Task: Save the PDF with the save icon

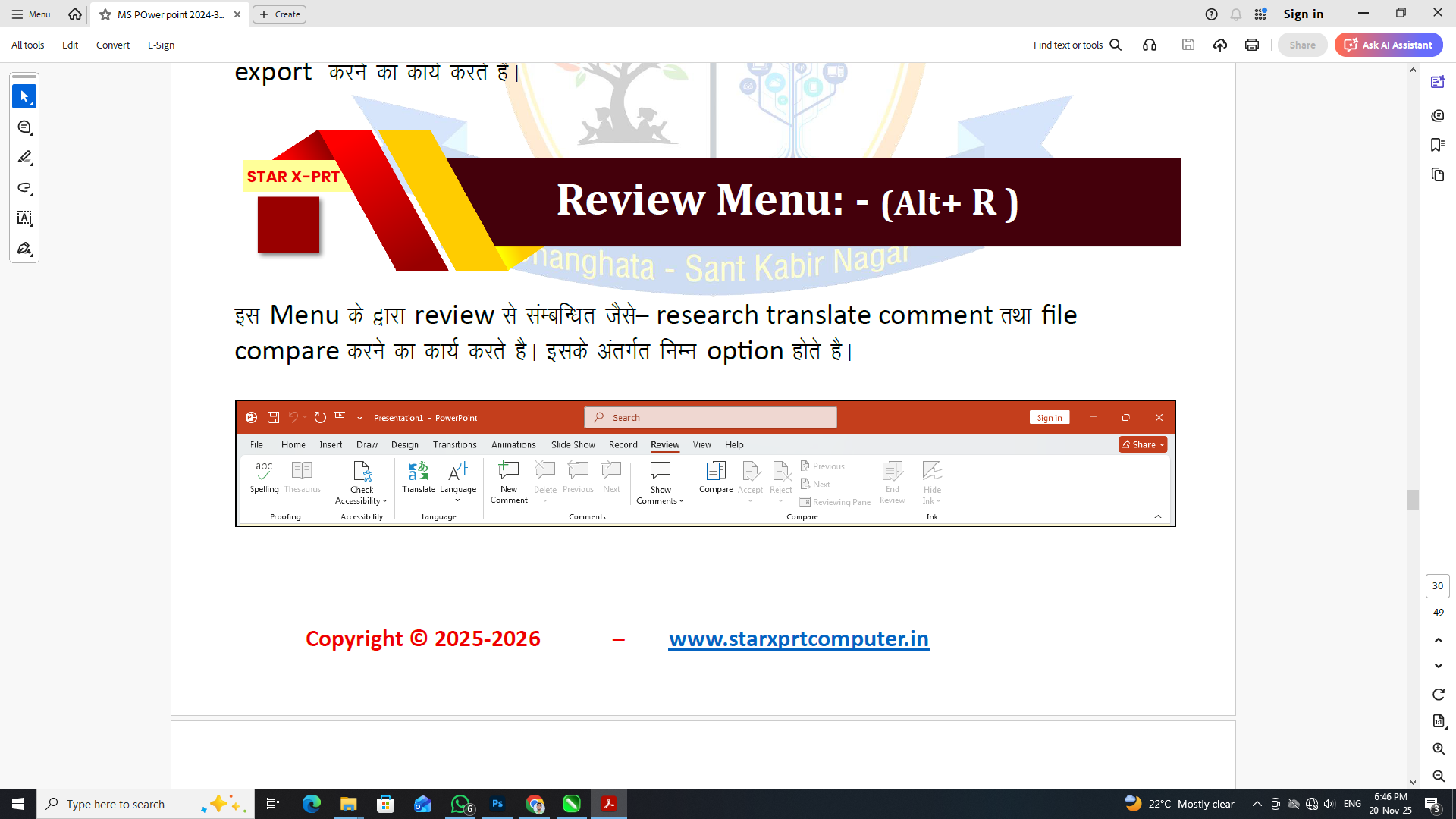Action: click(1188, 45)
